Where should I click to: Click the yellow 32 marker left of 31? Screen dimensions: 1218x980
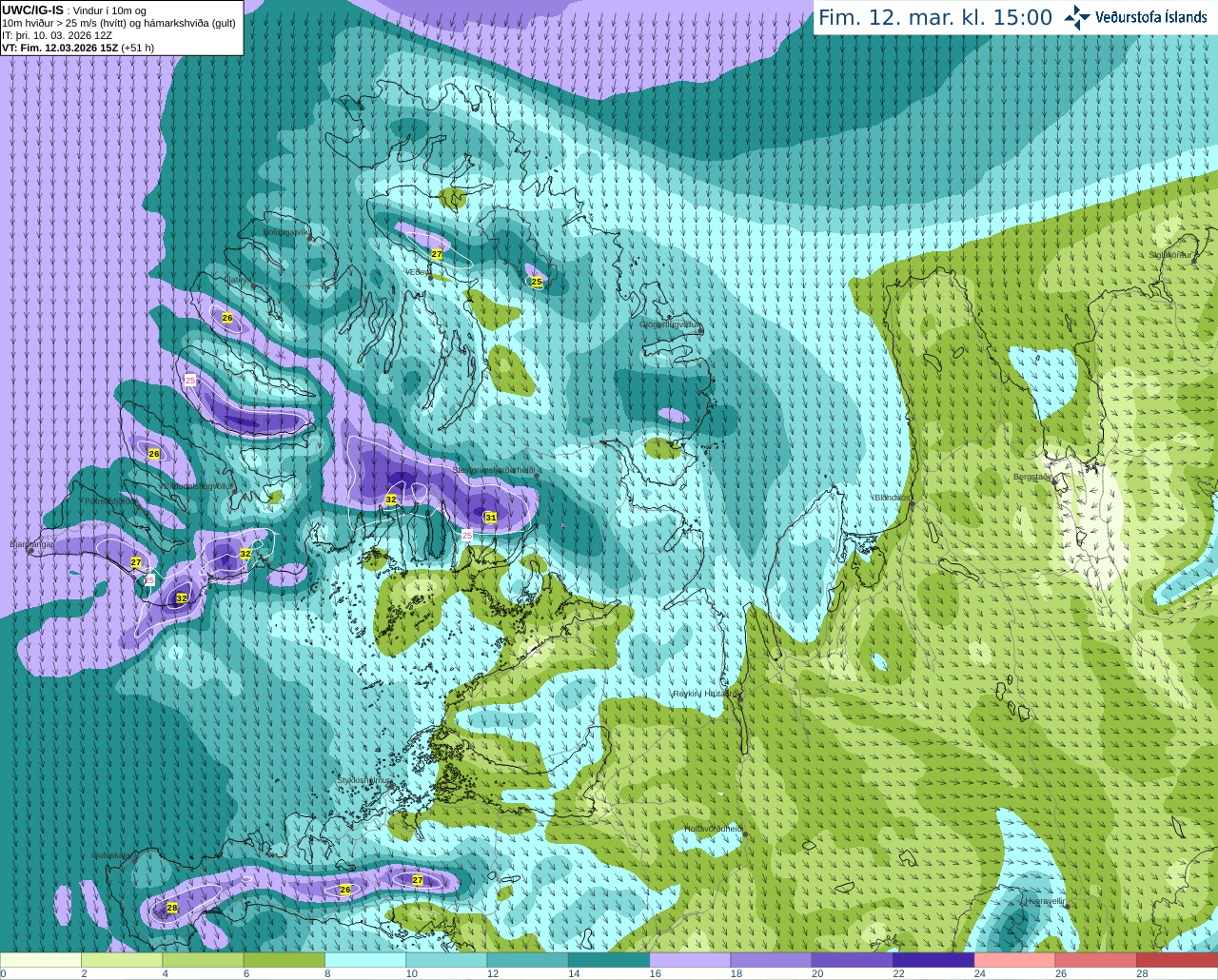[391, 500]
